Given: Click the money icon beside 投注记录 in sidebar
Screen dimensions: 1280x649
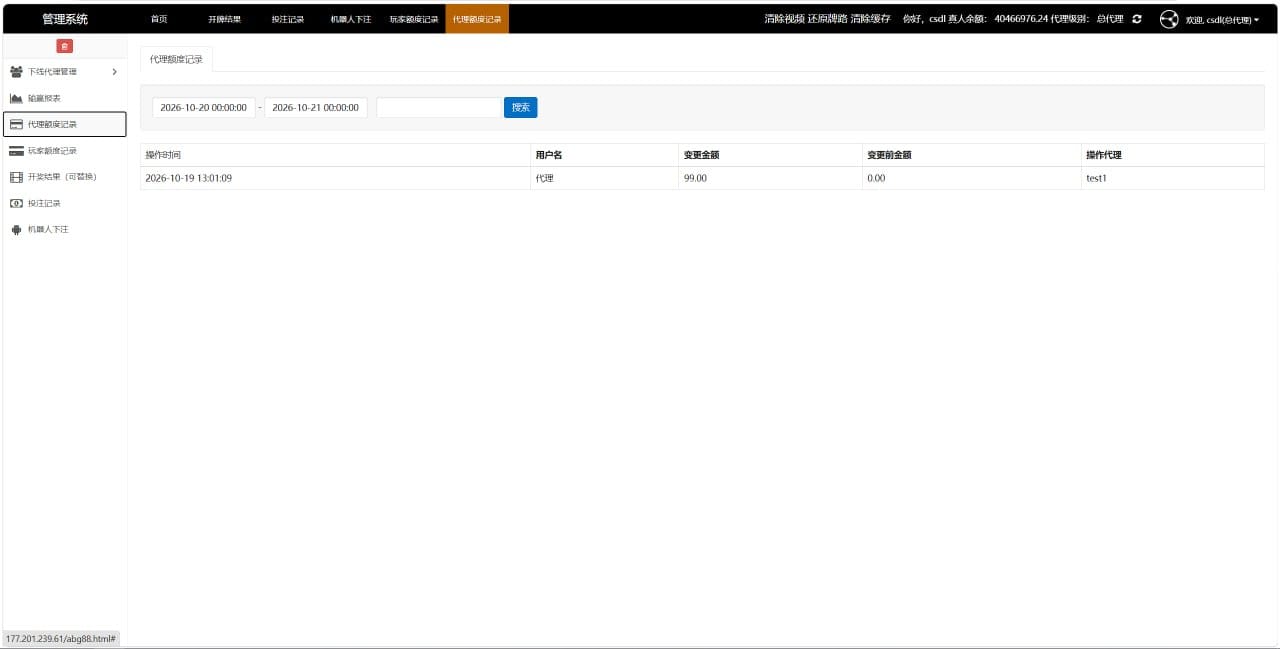Looking at the screenshot, I should [16, 203].
